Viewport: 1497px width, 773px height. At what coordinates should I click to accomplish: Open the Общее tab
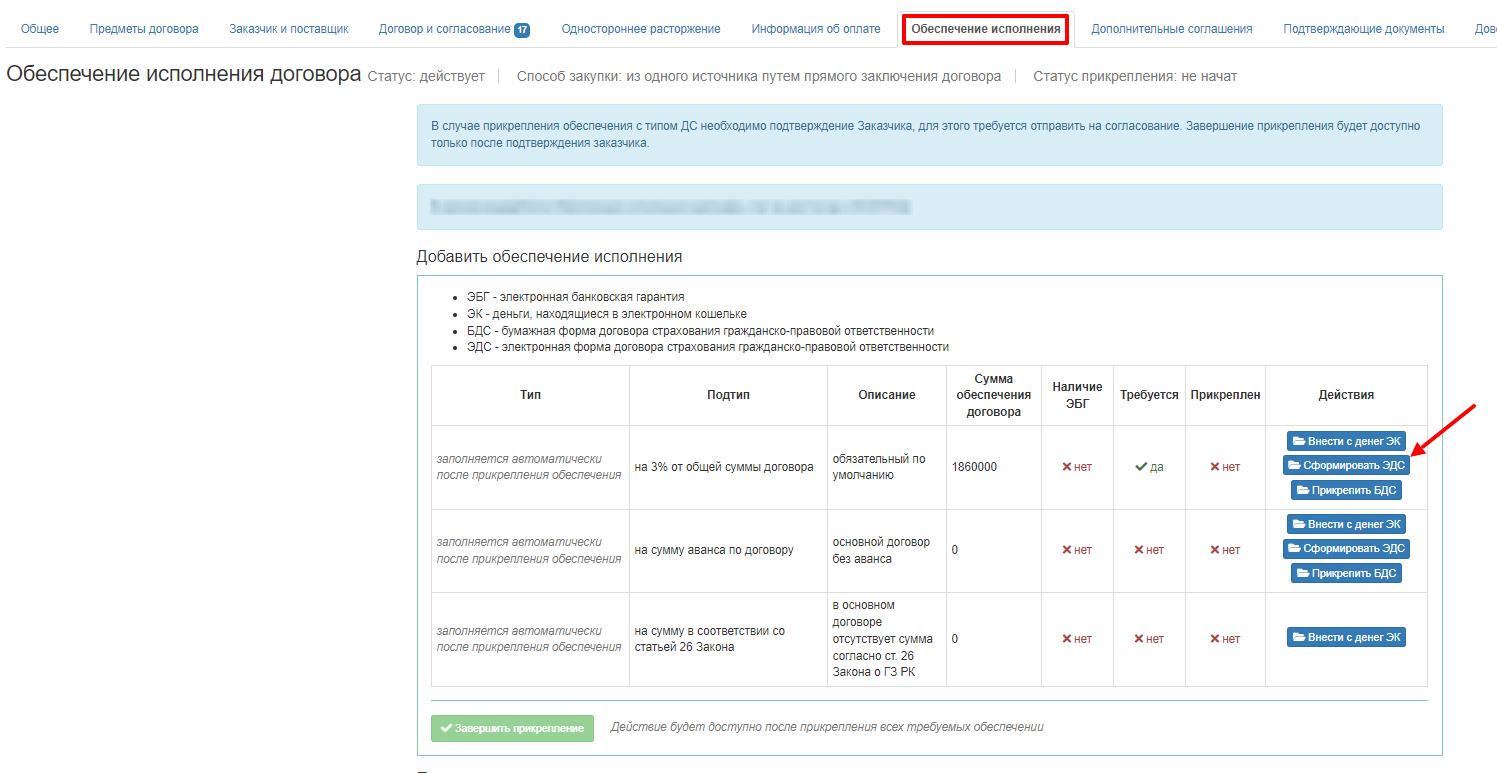click(40, 29)
